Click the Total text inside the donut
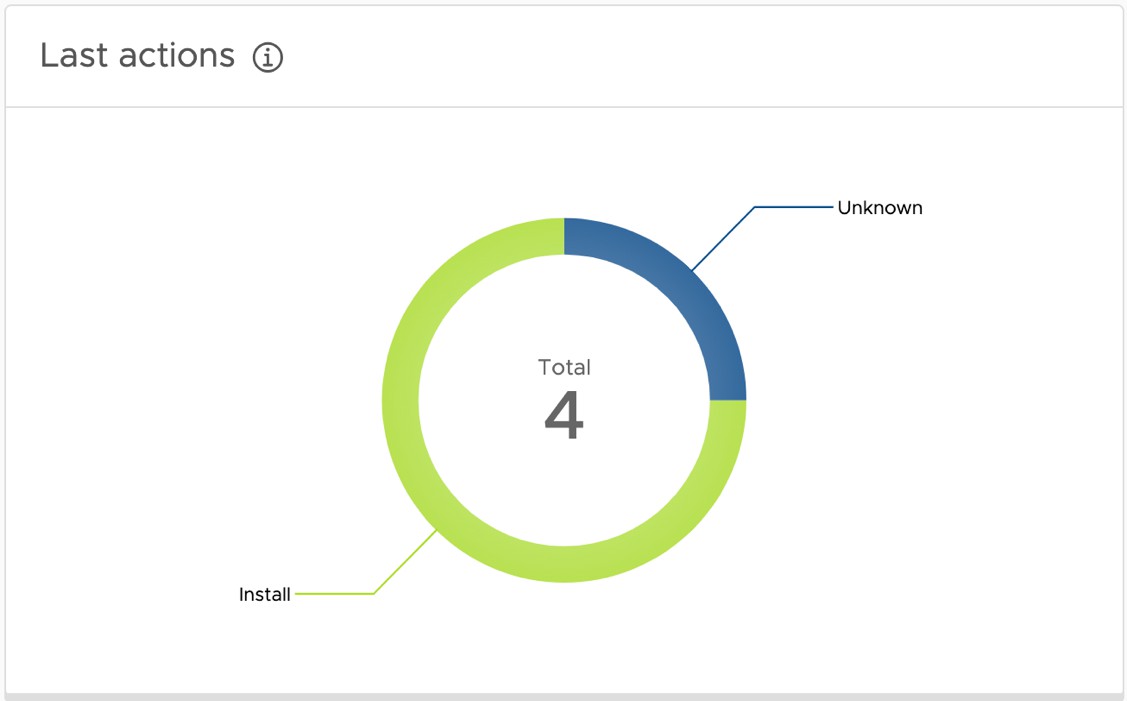1127x701 pixels. click(564, 367)
